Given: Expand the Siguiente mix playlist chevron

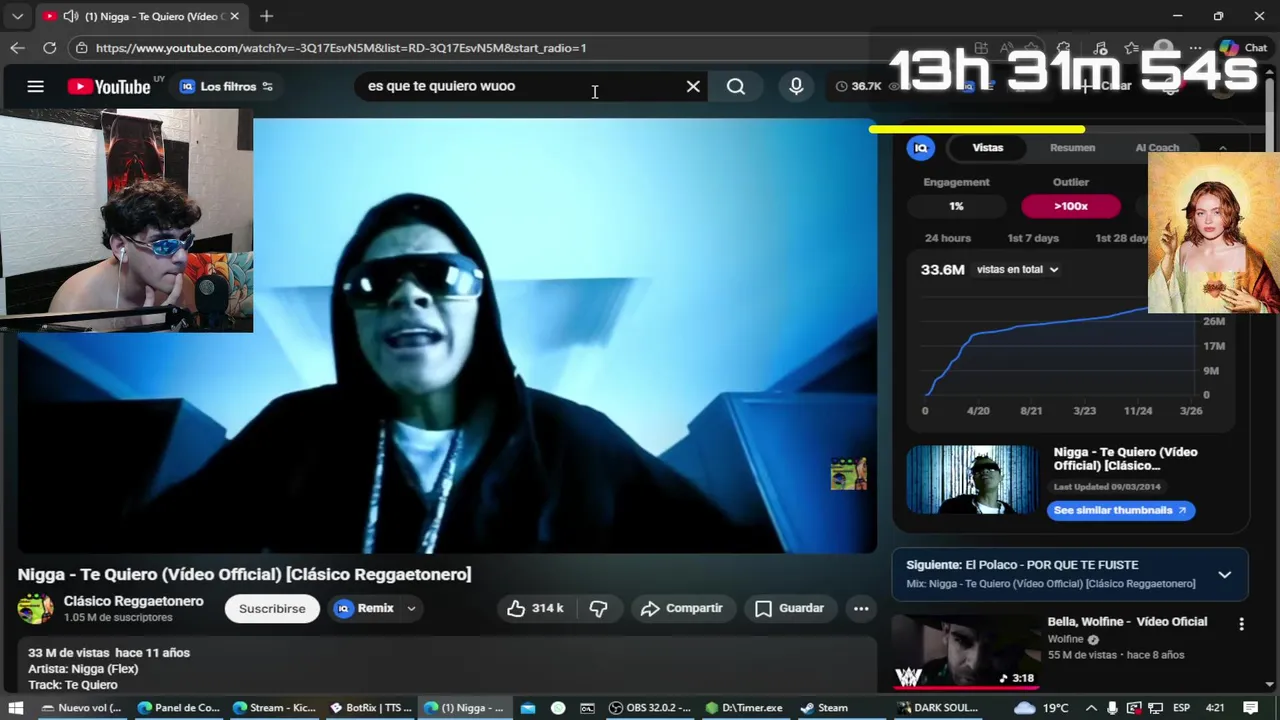Looking at the screenshot, I should (1224, 575).
